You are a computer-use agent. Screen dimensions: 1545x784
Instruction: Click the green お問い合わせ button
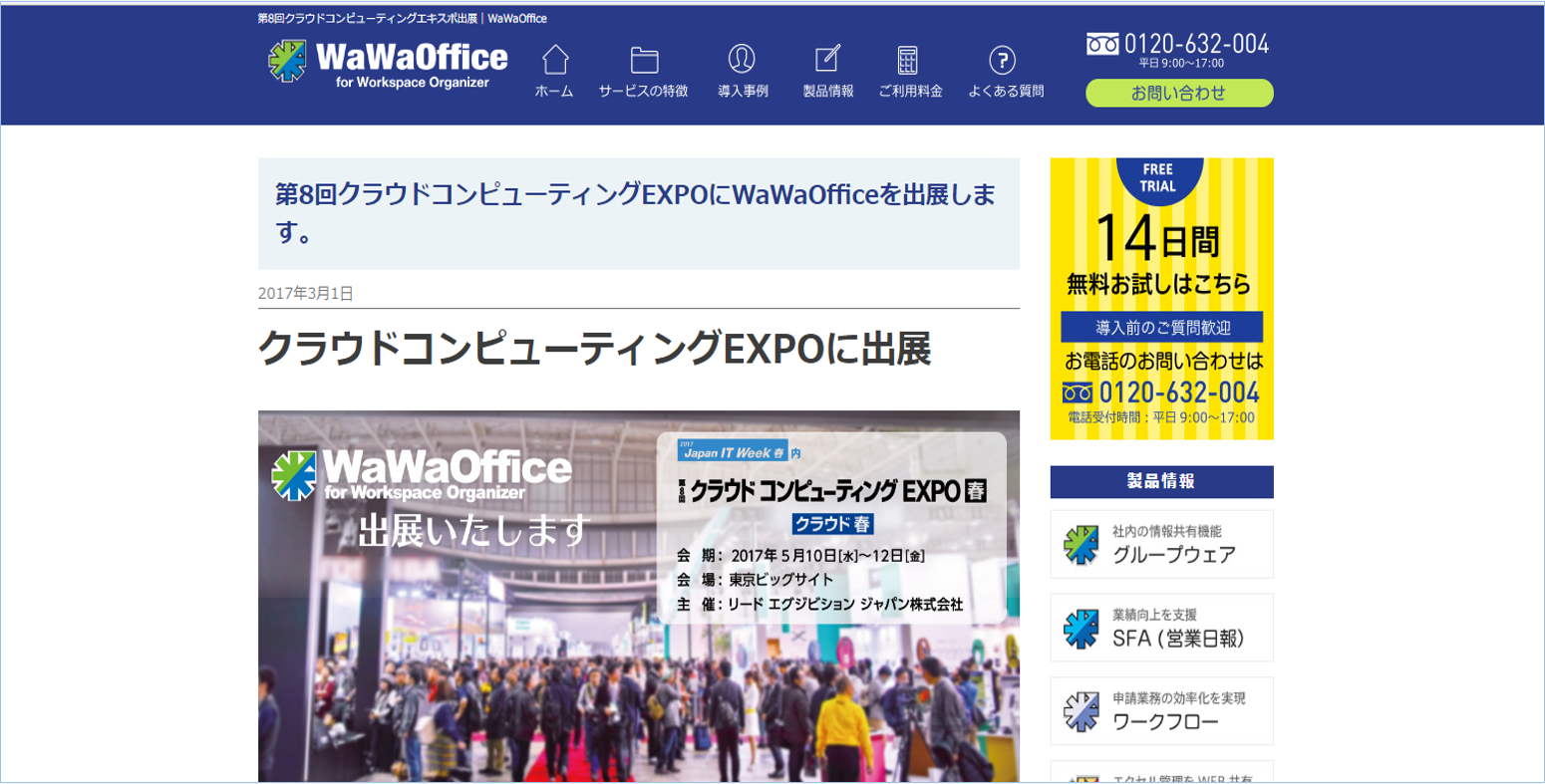[x=1179, y=93]
